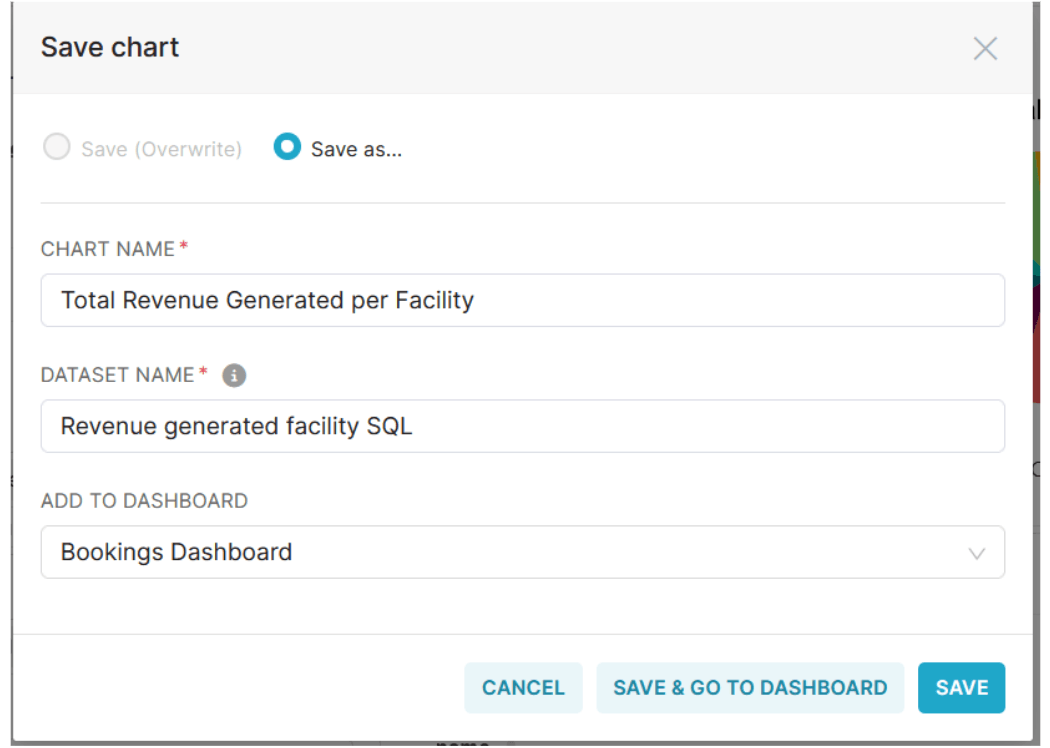Select the Save (Overwrite) radio button

coord(57,148)
